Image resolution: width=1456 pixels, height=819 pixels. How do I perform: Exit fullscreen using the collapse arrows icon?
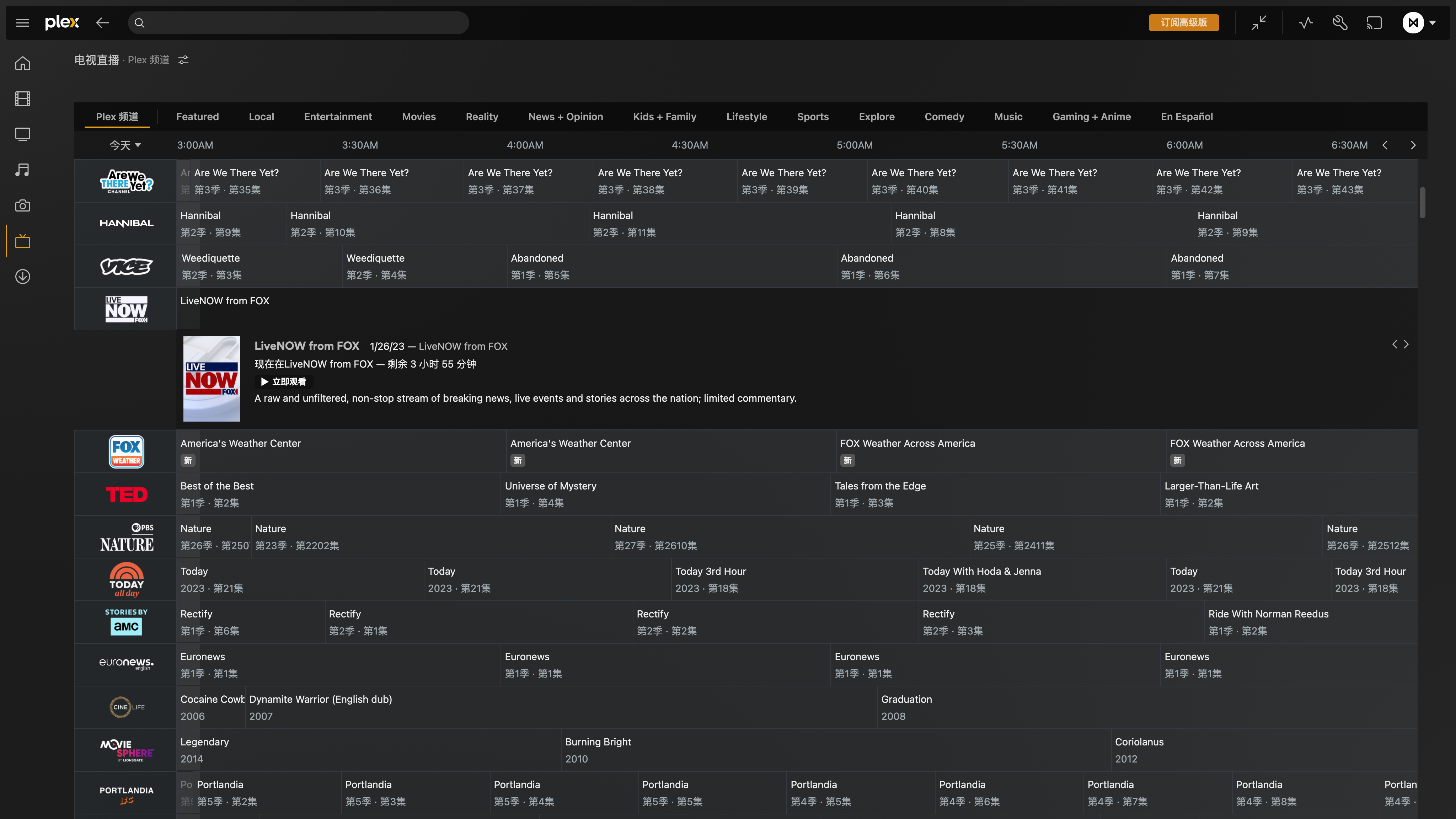[1259, 23]
